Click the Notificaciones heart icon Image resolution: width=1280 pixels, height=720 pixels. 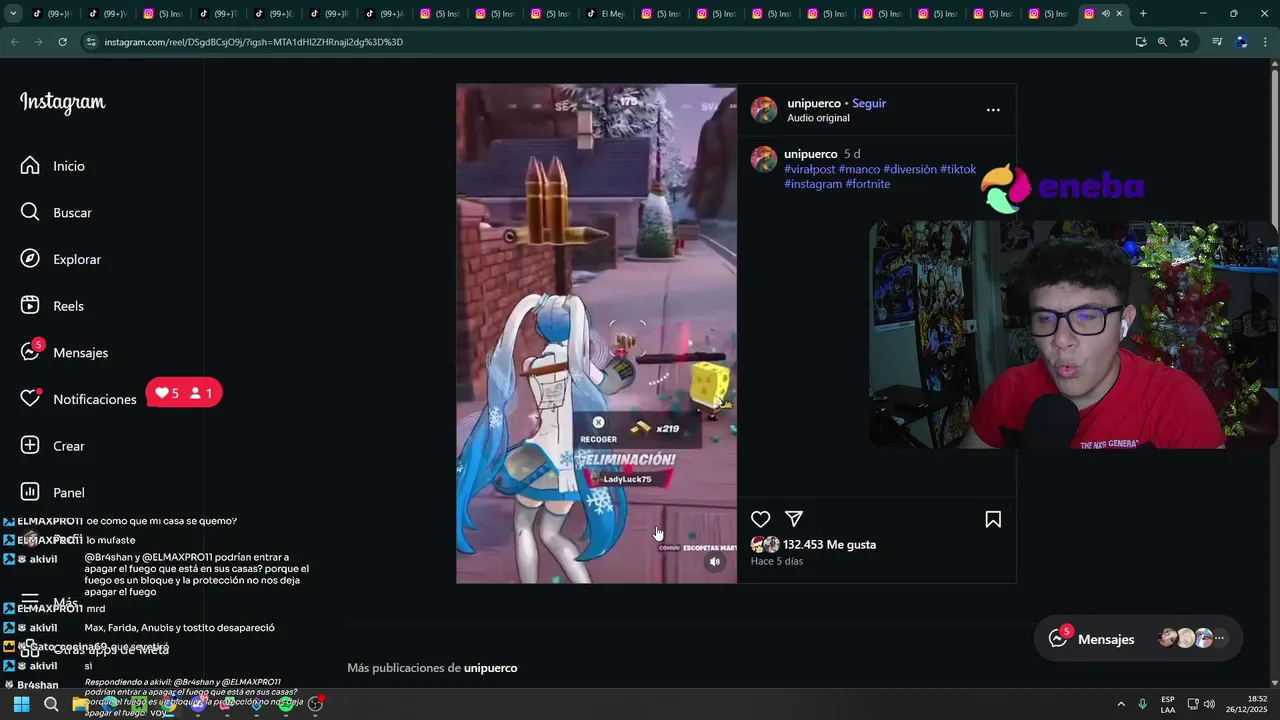click(30, 398)
